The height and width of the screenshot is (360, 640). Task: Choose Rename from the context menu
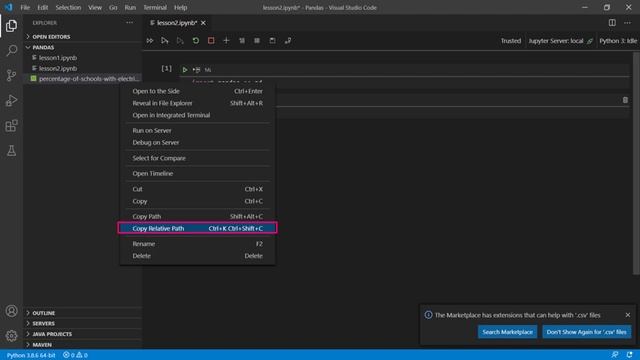click(x=197, y=244)
